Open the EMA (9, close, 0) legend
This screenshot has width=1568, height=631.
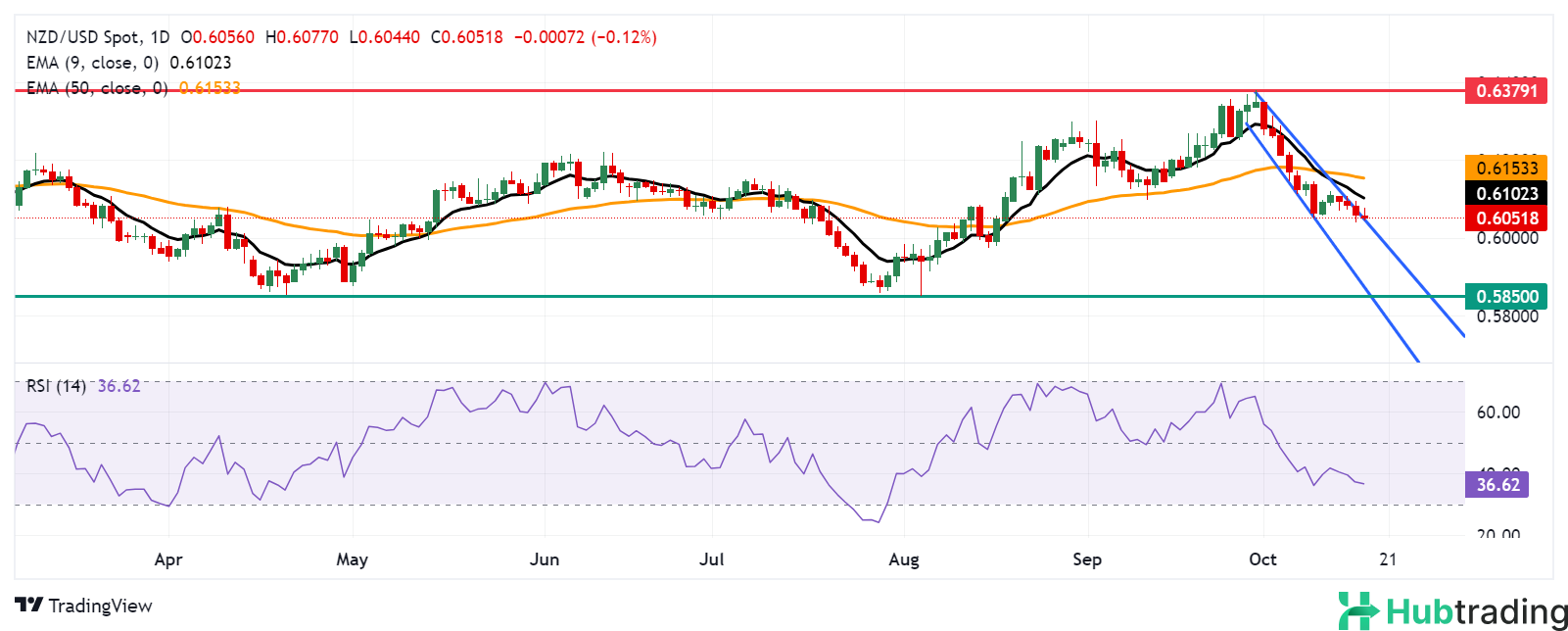92,63
